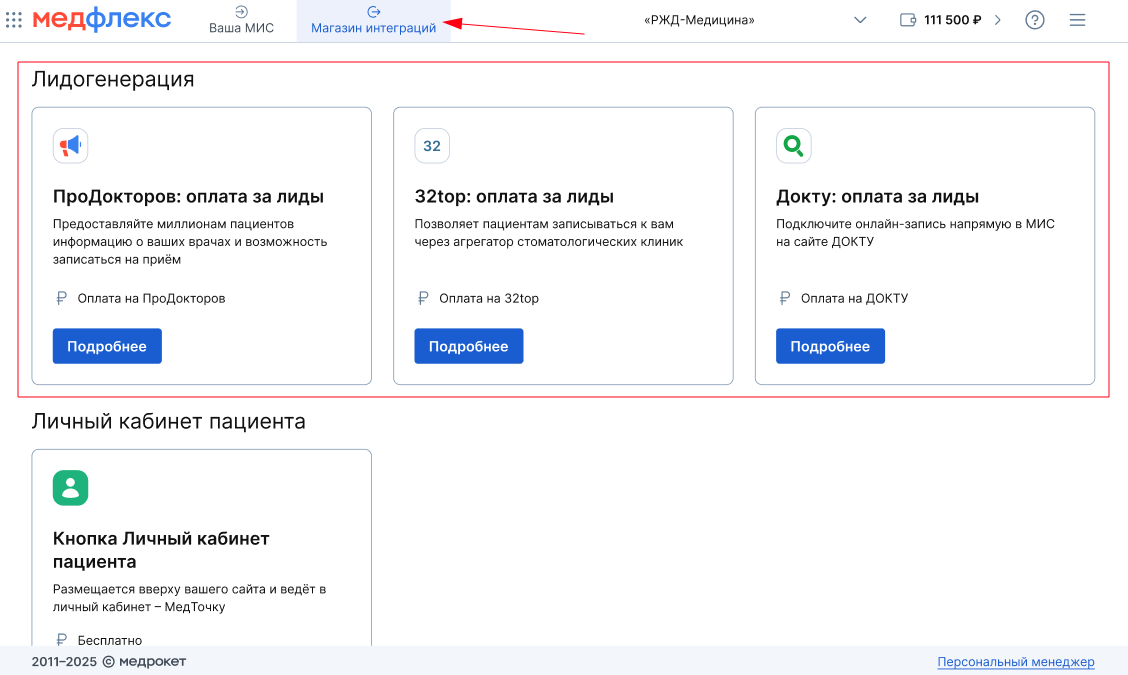Screen dimensions: 1128x675
Task: Click the 111 500 ₽ balance amount
Action: pyautogui.click(x=952, y=20)
